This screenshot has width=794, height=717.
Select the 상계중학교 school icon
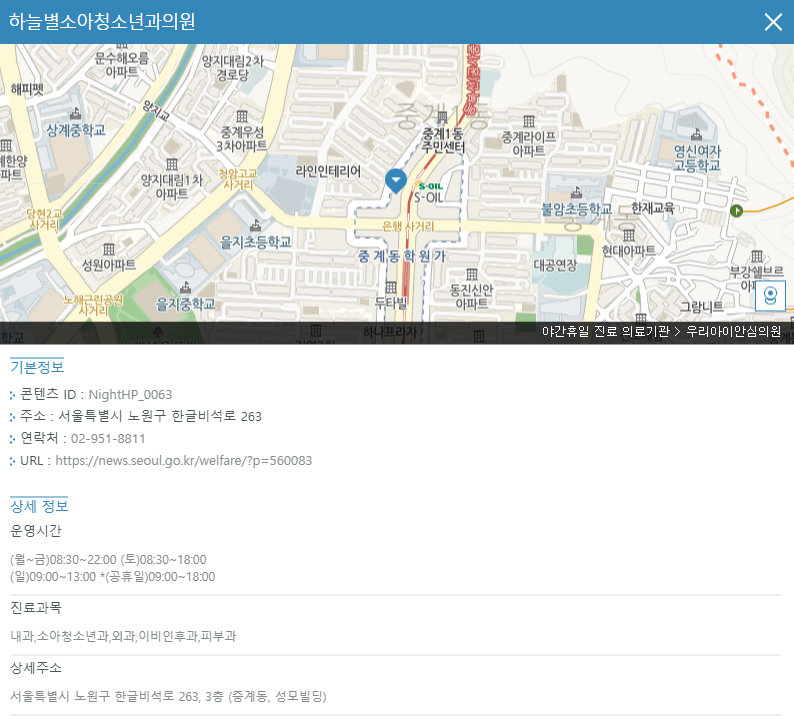pyautogui.click(x=75, y=113)
